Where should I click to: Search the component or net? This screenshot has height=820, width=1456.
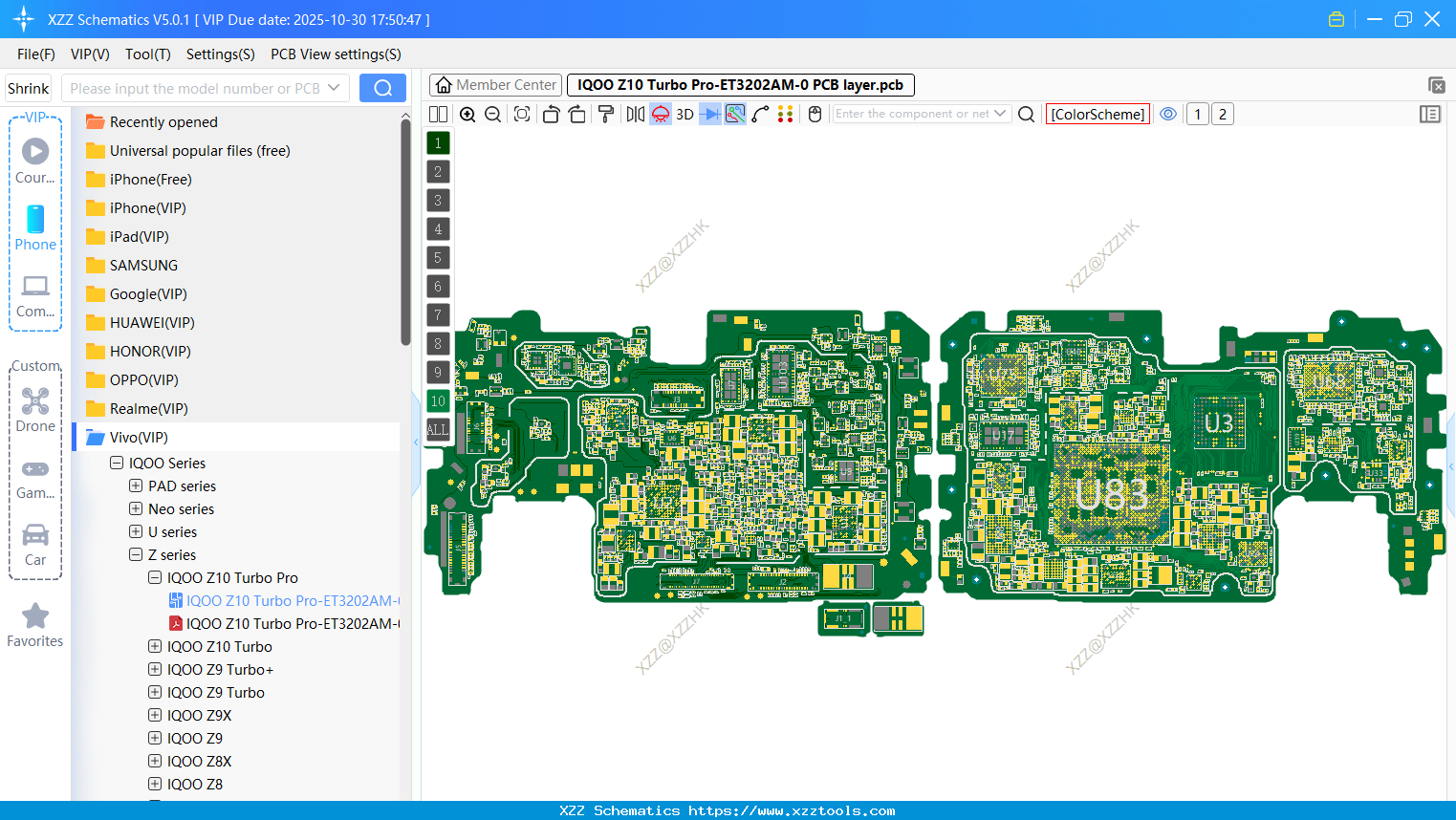[x=1027, y=114]
